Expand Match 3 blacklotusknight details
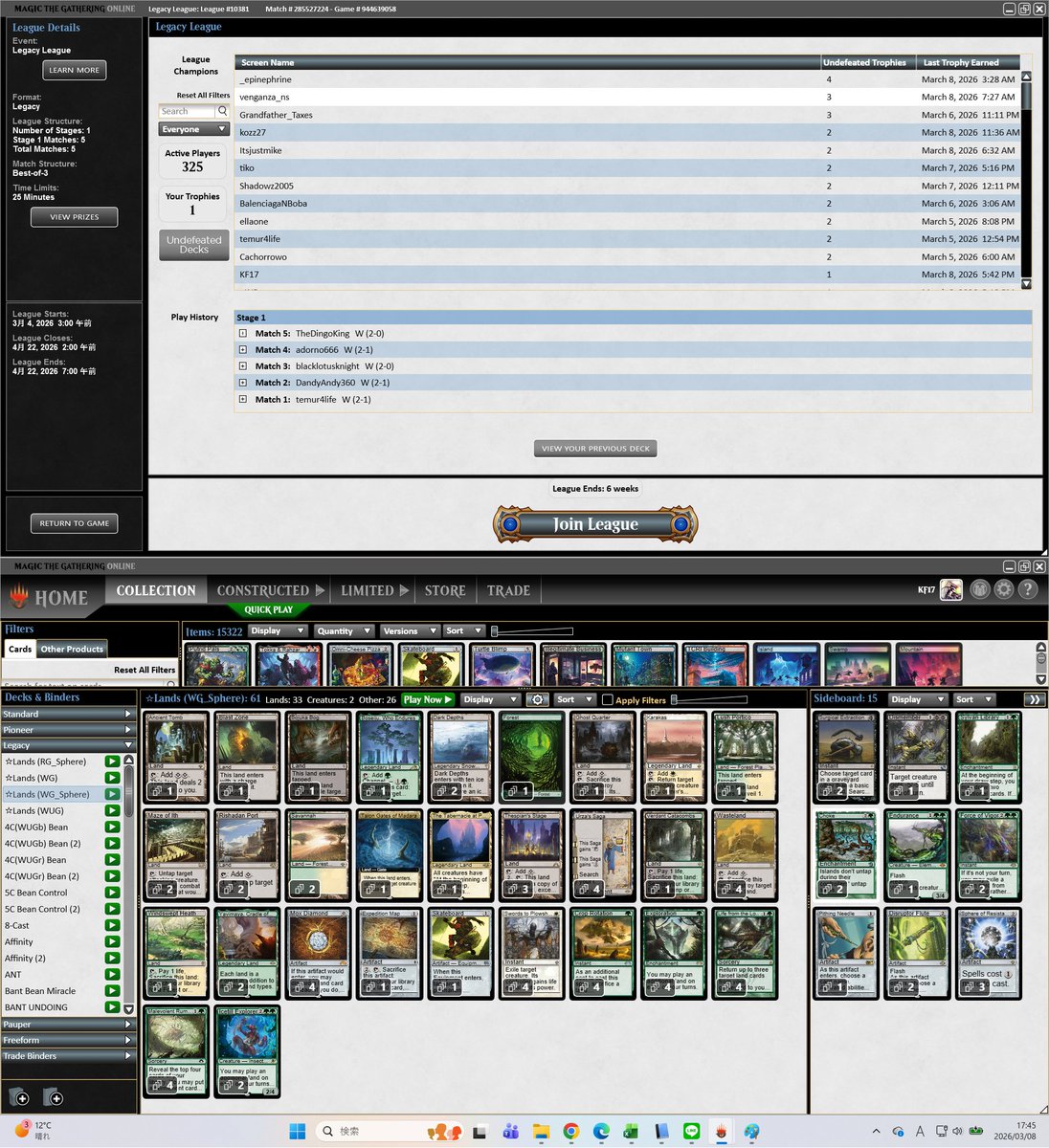 click(243, 366)
